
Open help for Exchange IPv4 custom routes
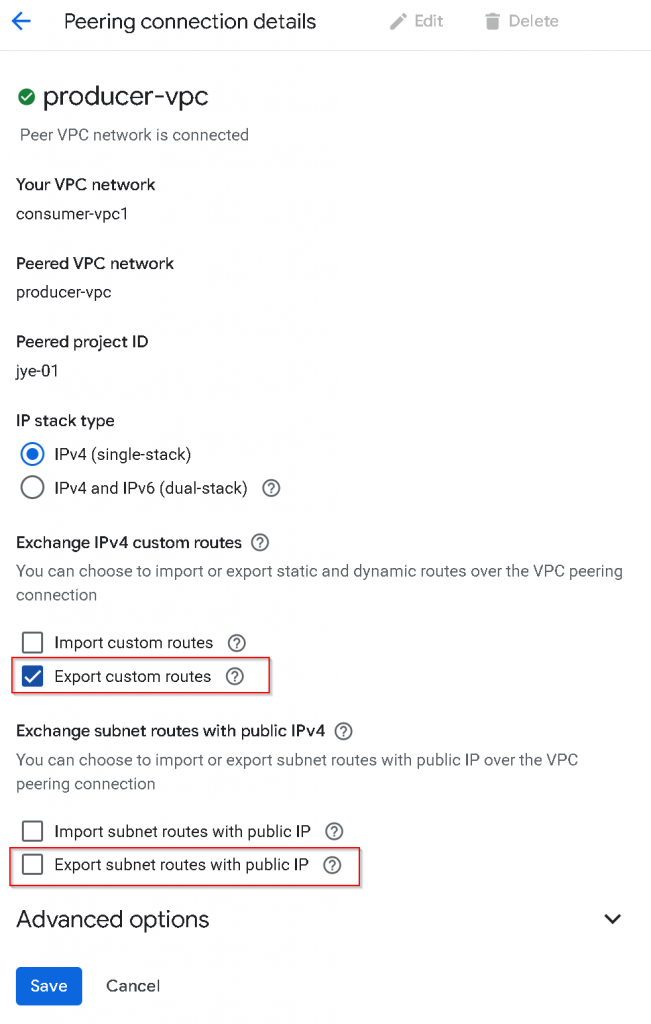point(260,543)
